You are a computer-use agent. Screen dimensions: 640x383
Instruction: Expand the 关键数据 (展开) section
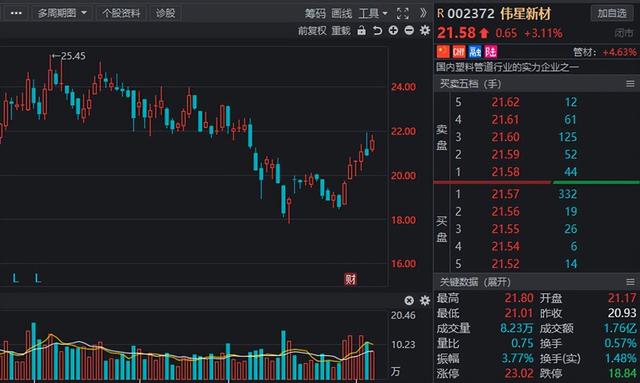[475, 282]
